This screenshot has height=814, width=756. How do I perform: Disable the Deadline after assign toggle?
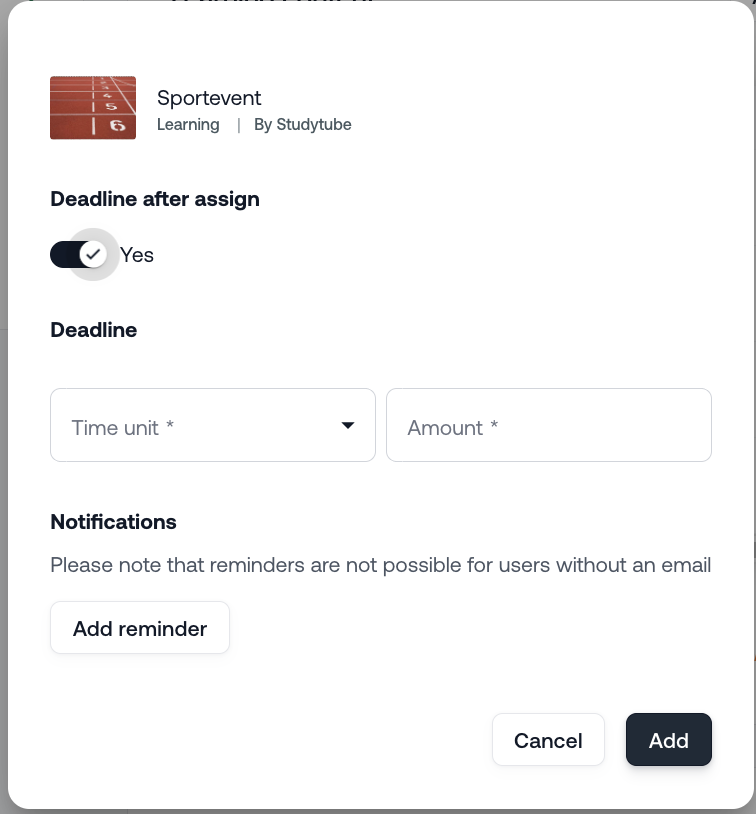[x=78, y=255]
